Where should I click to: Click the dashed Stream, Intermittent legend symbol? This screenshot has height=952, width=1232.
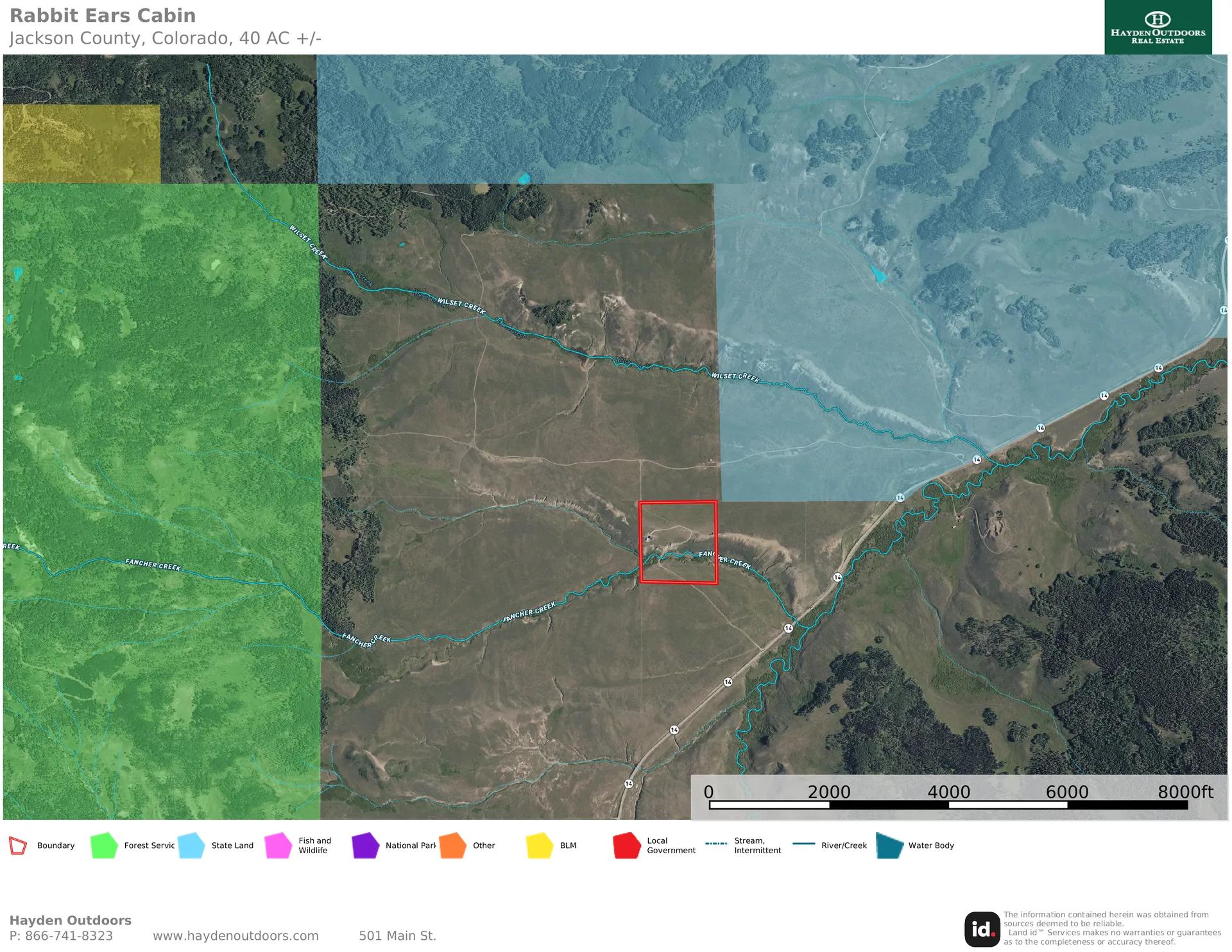pyautogui.click(x=716, y=844)
